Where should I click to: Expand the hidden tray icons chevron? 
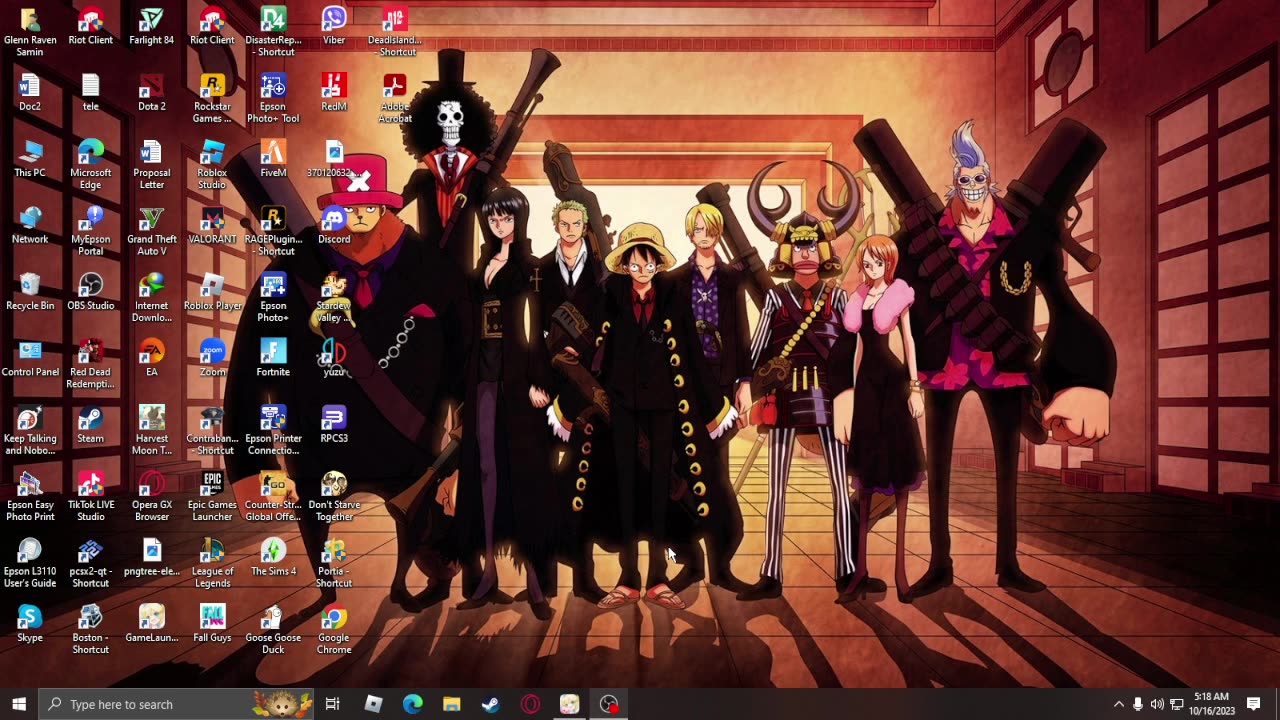(x=1118, y=704)
